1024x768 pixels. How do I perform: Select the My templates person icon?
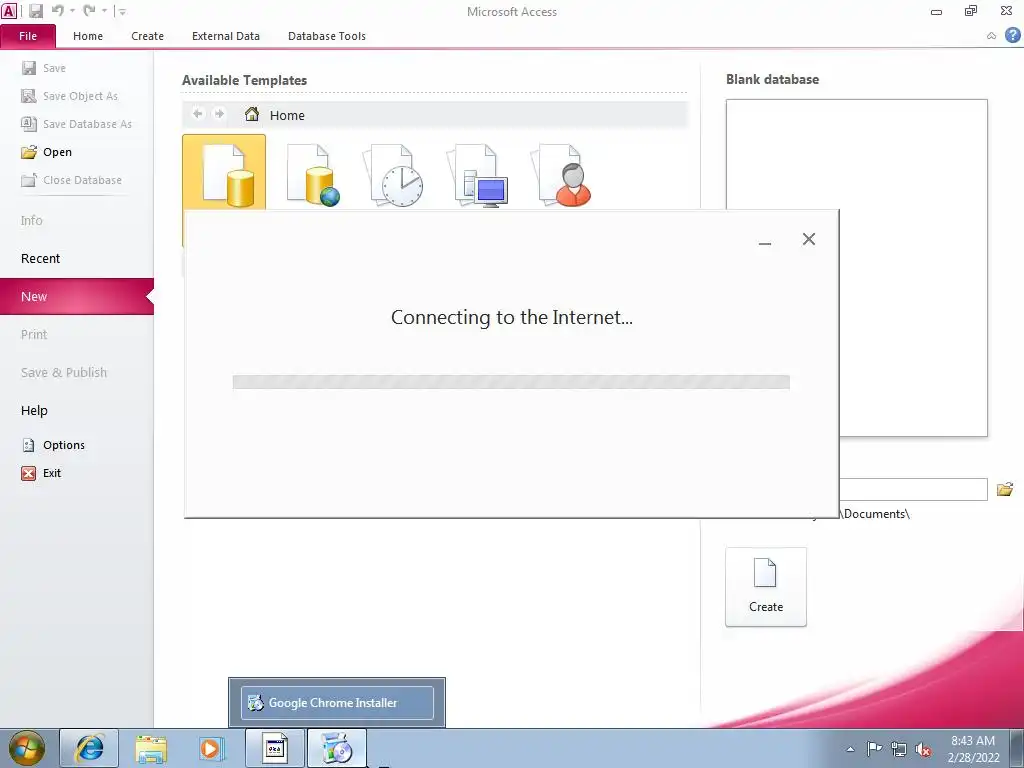pos(562,175)
